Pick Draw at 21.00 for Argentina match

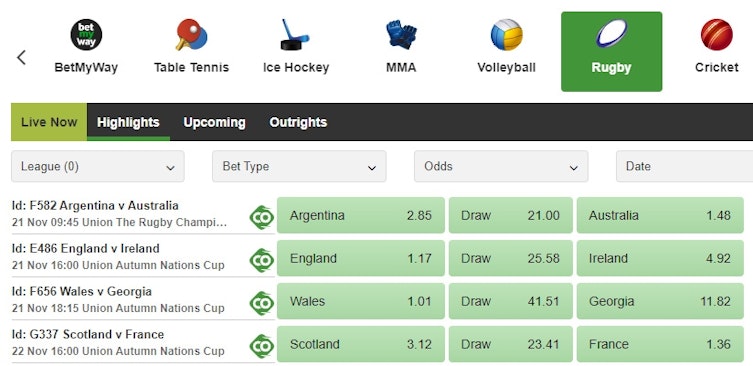coord(510,215)
